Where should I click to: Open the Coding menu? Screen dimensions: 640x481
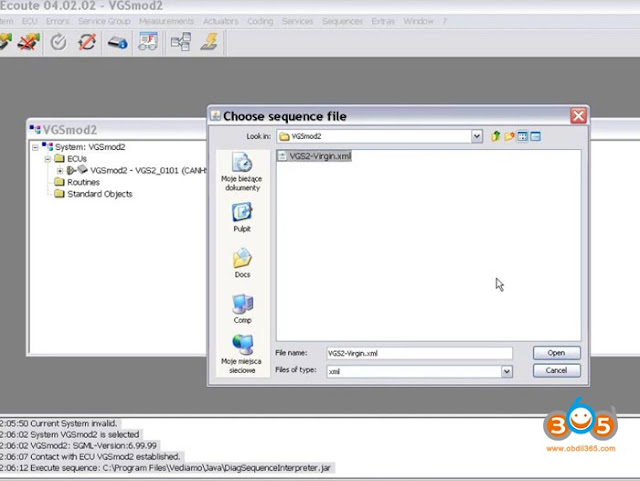(x=260, y=21)
